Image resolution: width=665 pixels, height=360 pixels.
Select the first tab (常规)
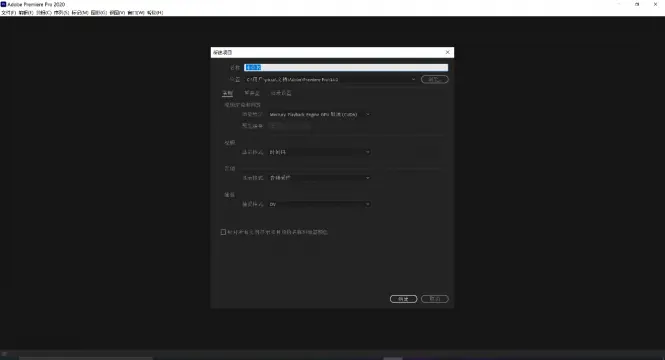click(227, 93)
